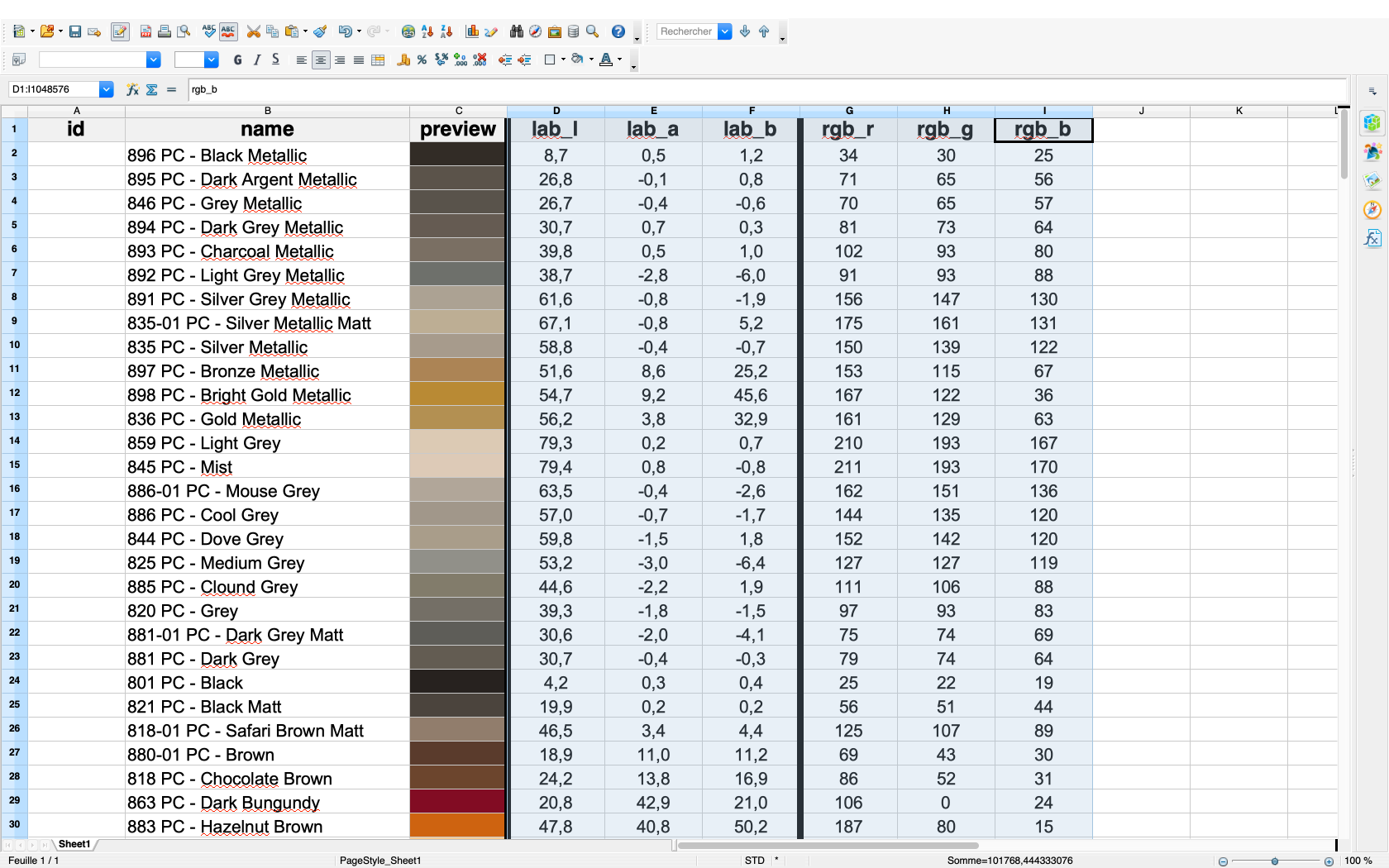Insert a chart
The height and width of the screenshot is (868, 1389).
(472, 31)
